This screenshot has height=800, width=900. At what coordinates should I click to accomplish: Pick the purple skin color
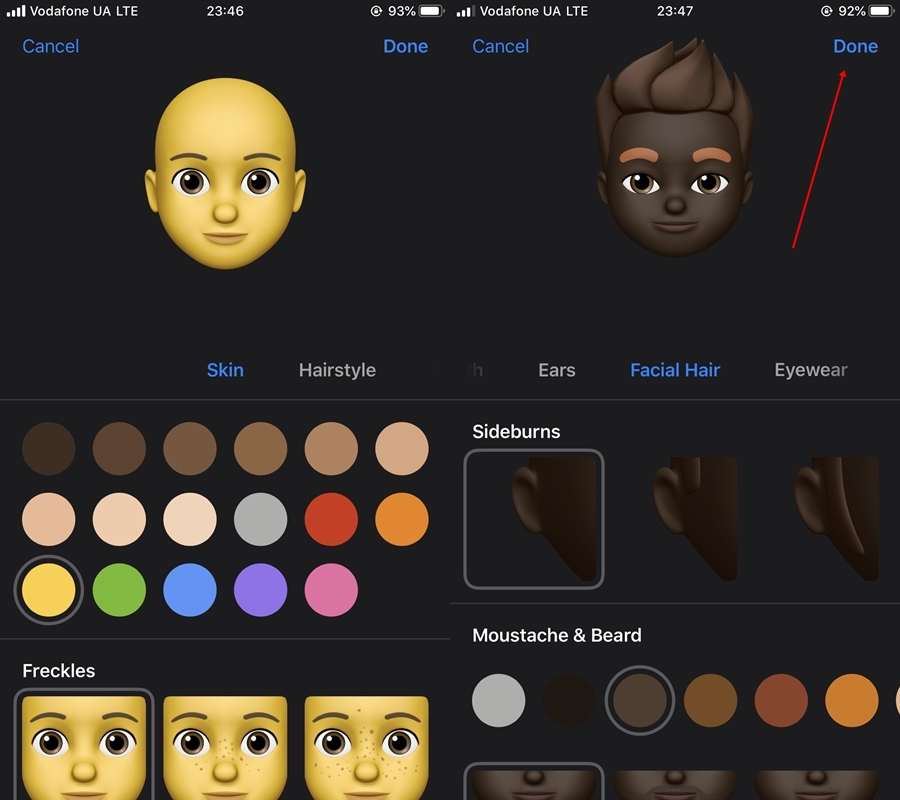(x=261, y=590)
